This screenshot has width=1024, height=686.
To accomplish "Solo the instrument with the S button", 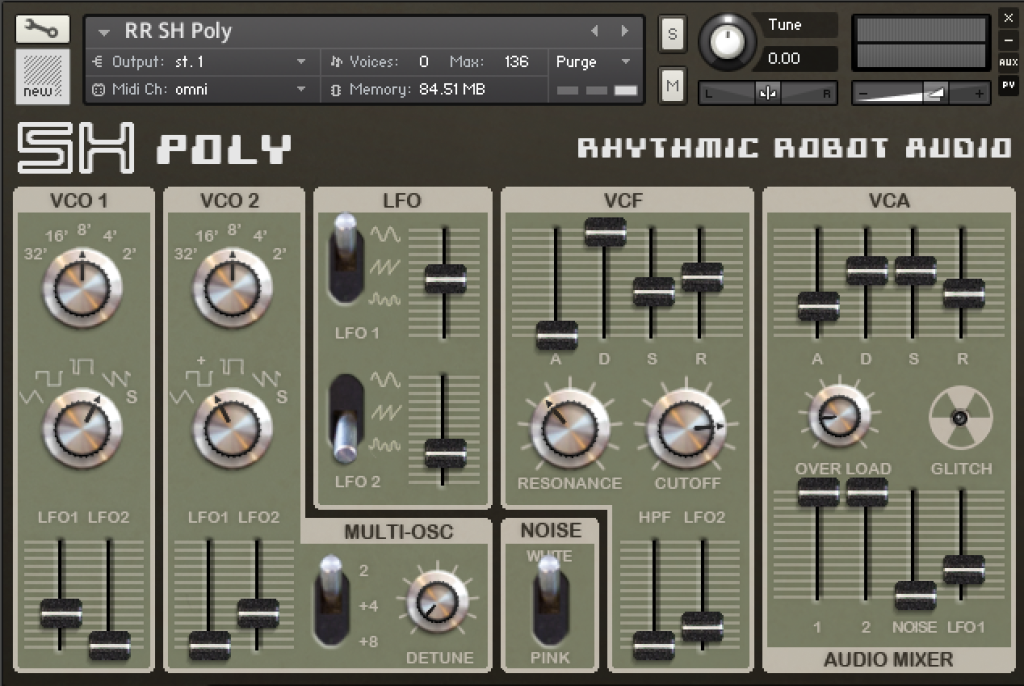I will coord(671,33).
